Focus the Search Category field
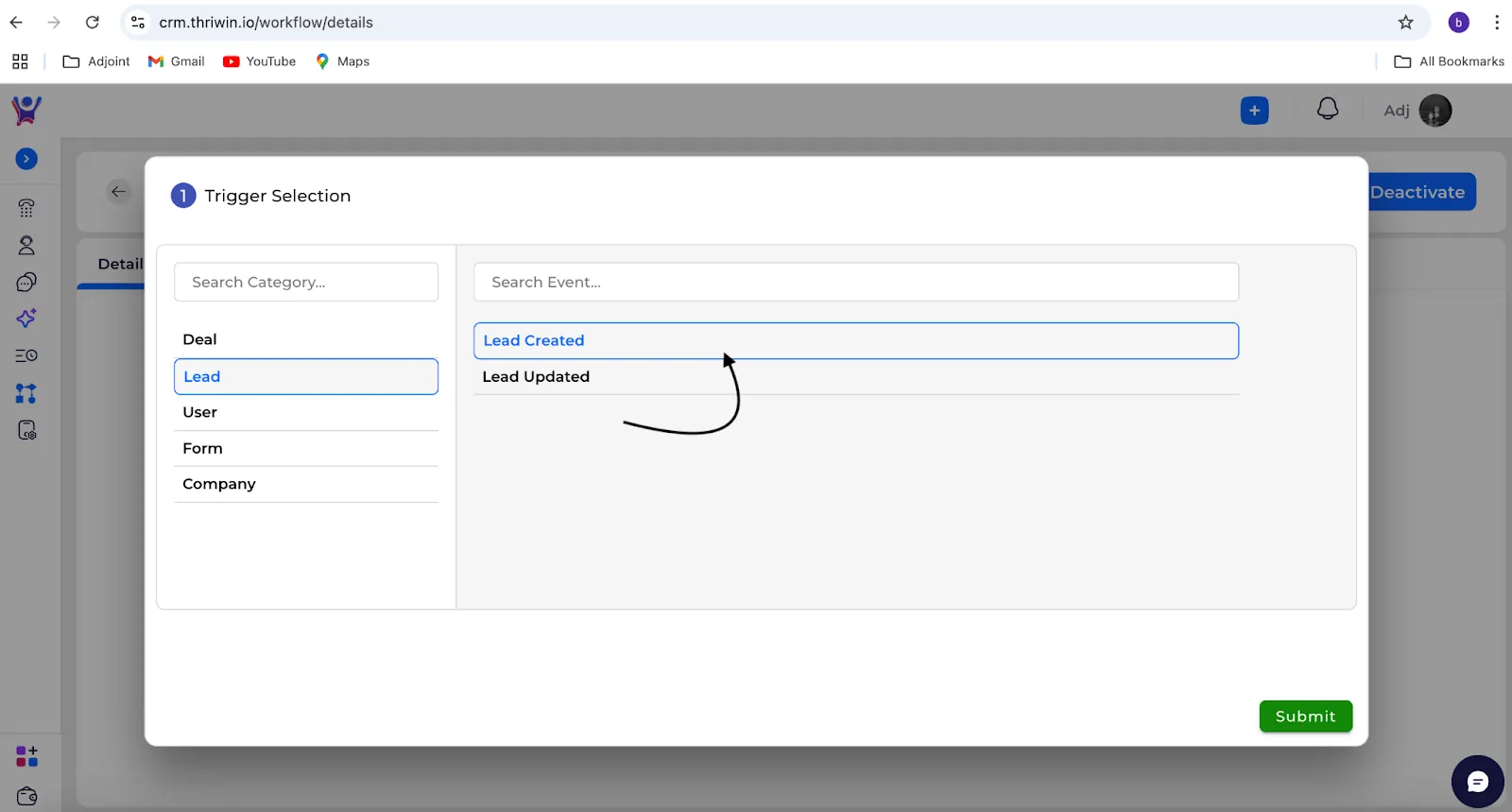Image resolution: width=1512 pixels, height=812 pixels. [306, 282]
